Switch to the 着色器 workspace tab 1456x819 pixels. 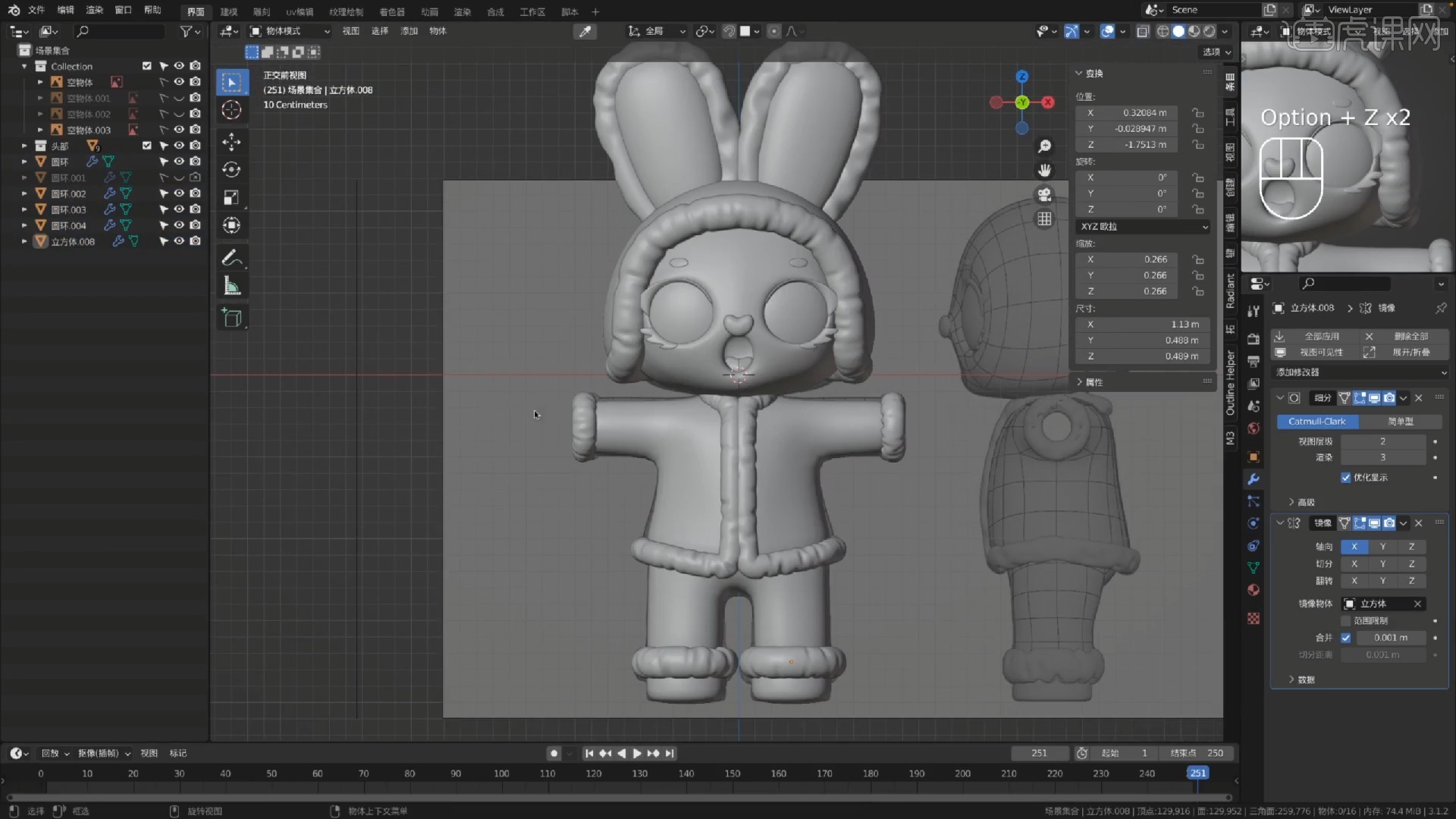(392, 11)
